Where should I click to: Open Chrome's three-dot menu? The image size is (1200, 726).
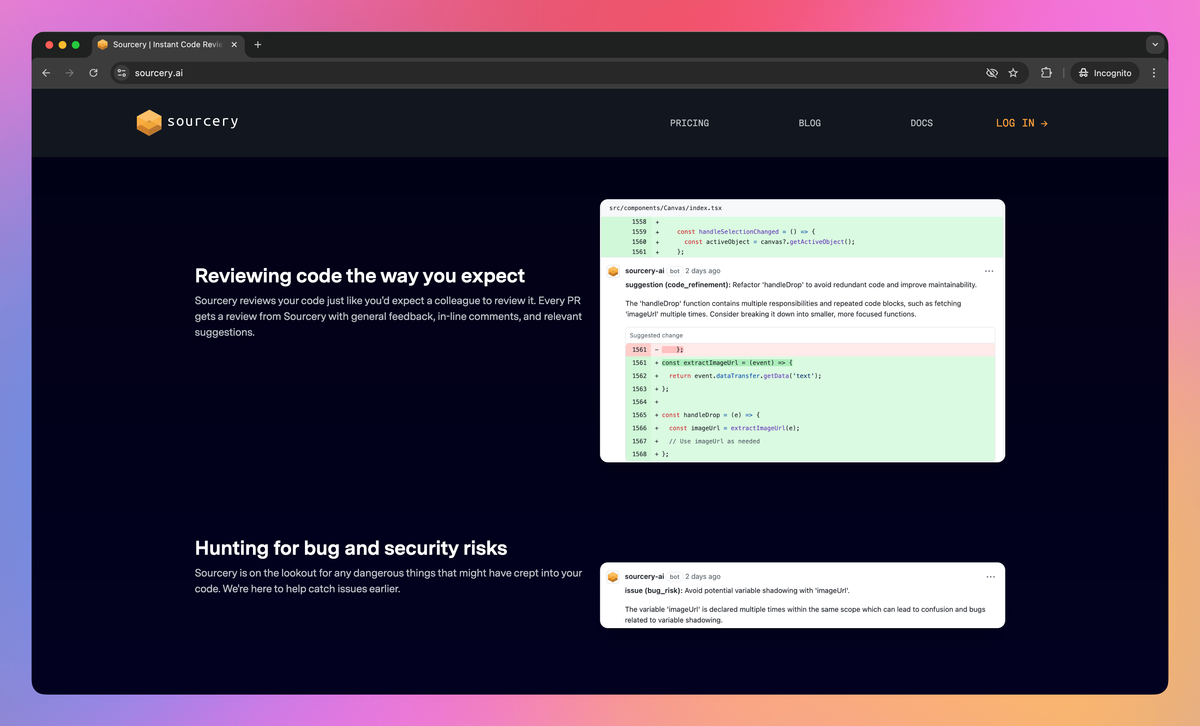pyautogui.click(x=1154, y=73)
